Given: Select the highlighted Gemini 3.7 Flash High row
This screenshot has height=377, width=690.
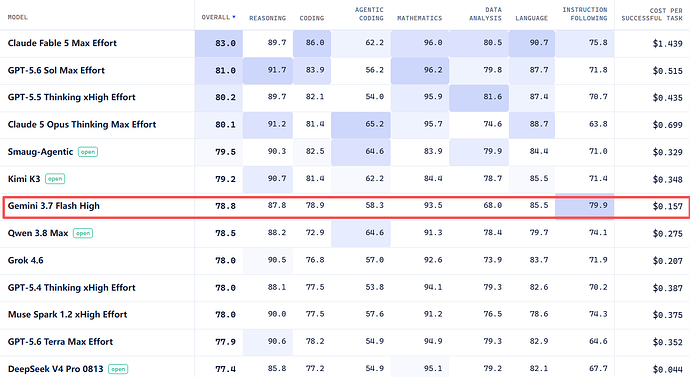Looking at the screenshot, I should [346, 206].
